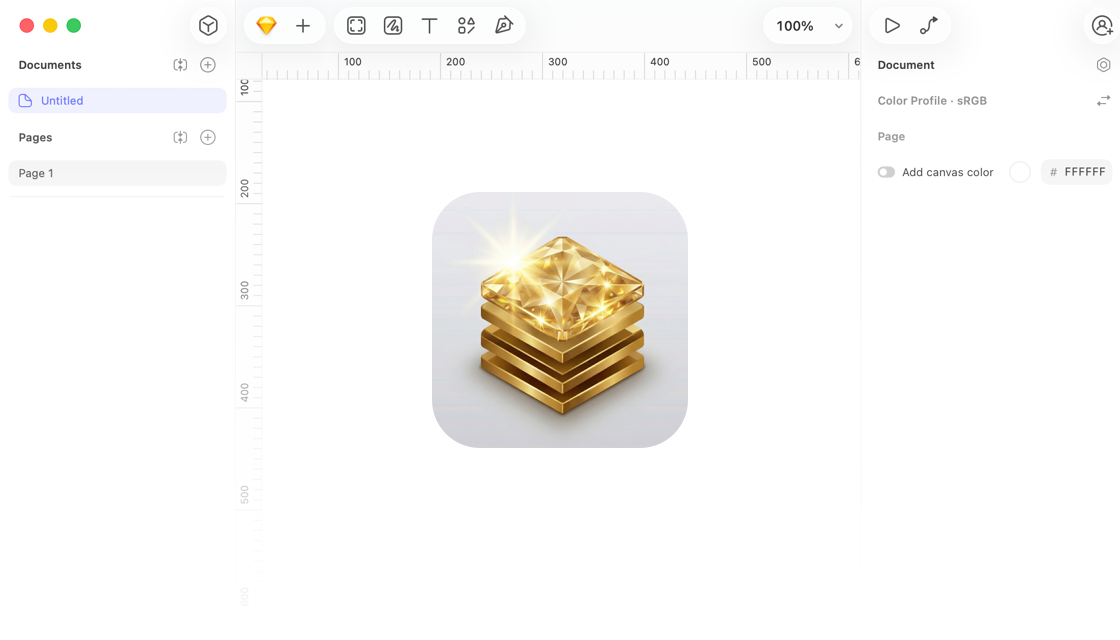Add a new page using the Pages plus button

pyautogui.click(x=208, y=137)
